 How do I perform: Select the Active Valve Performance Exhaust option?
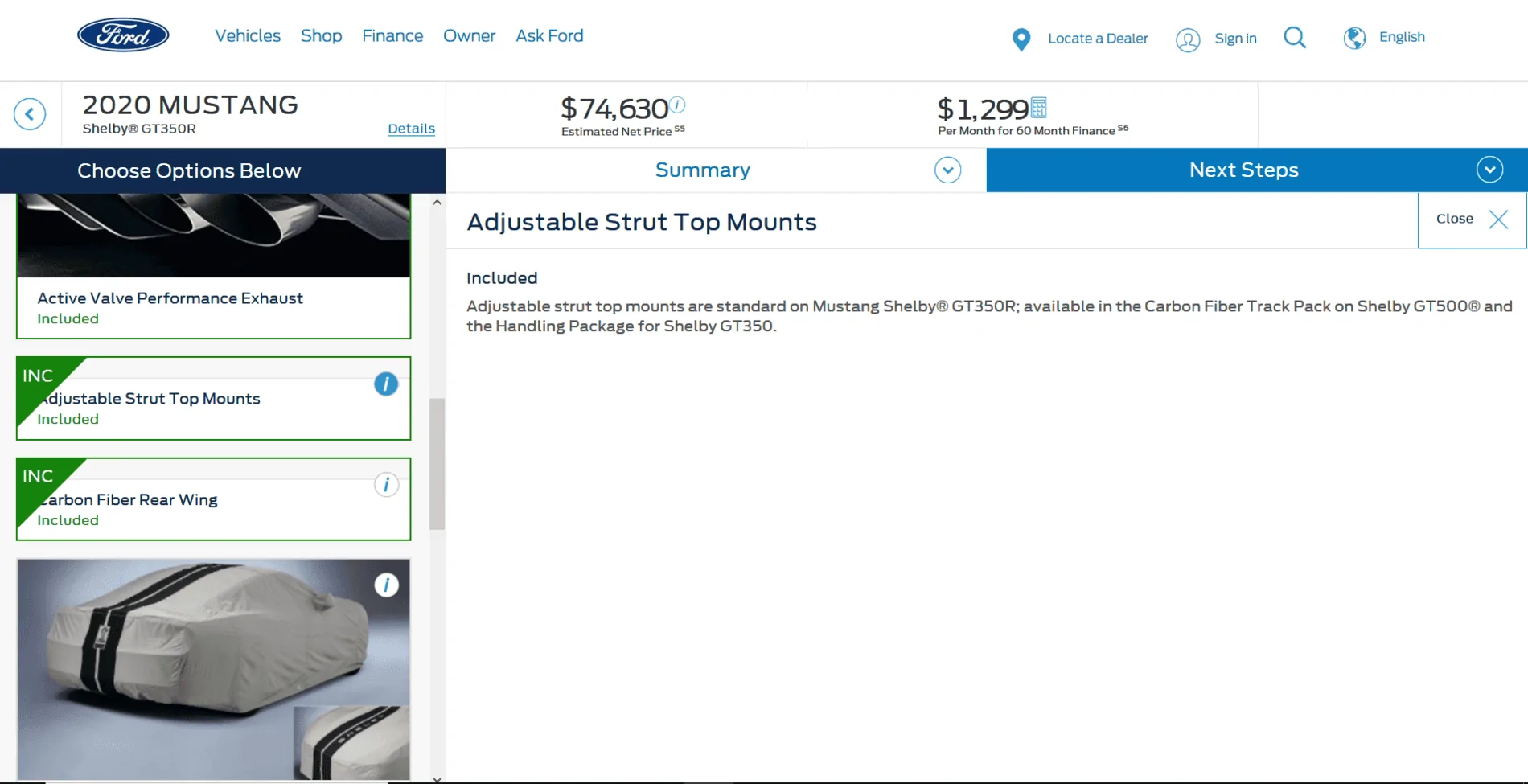214,266
